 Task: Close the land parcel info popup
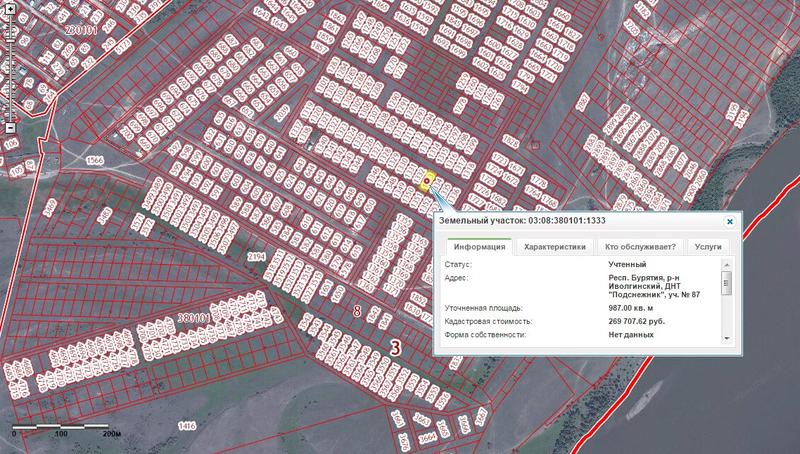click(x=730, y=221)
